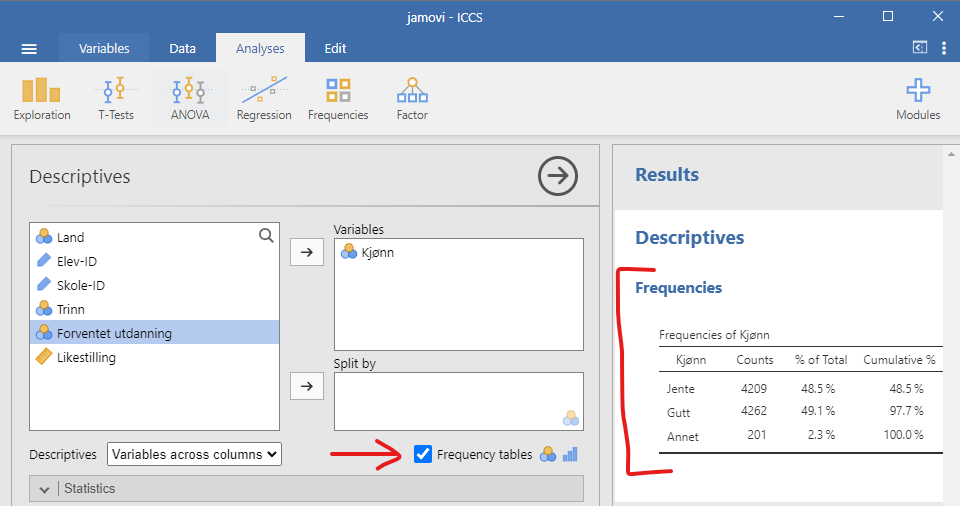Screen dimensions: 960x506
Task: Click the search icon in variable list
Action: point(266,236)
